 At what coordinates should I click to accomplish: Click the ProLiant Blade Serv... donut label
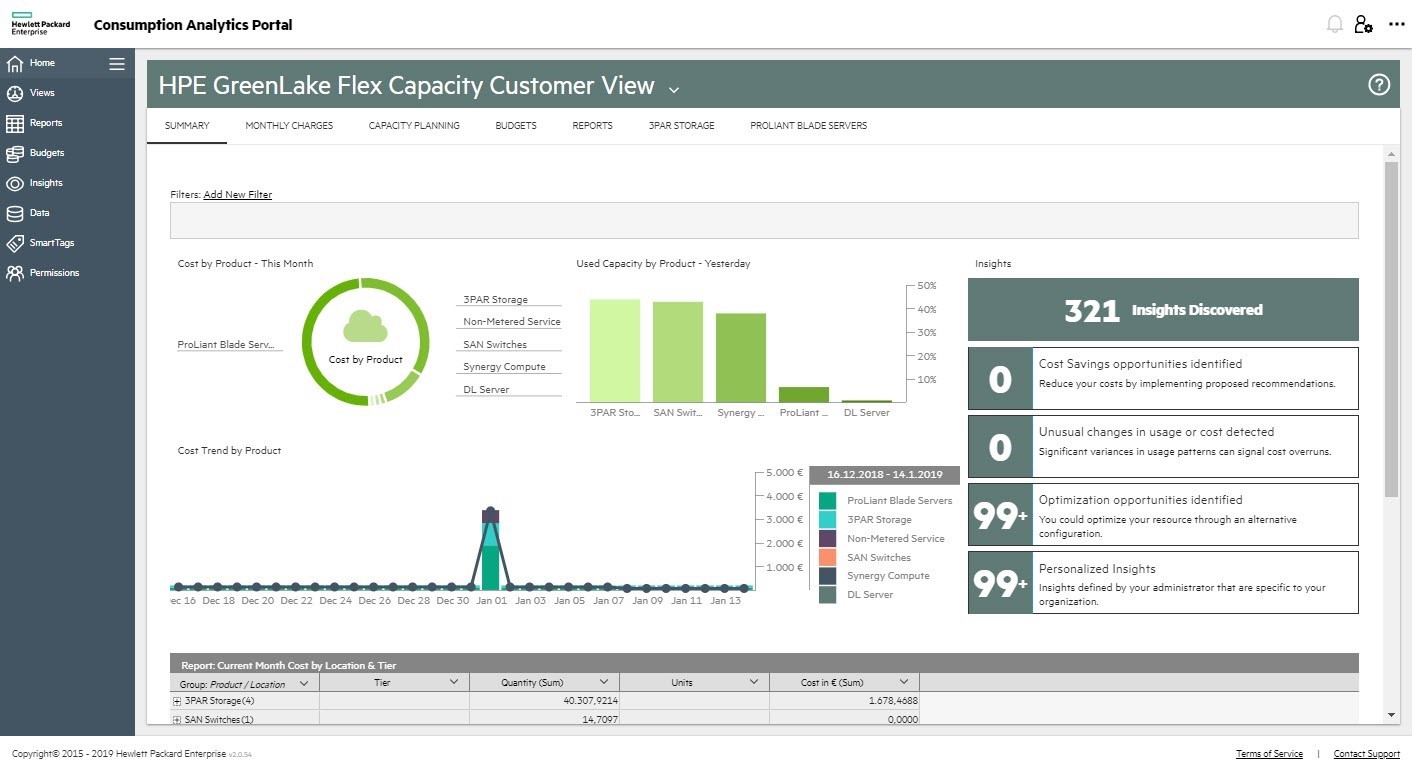click(x=225, y=345)
